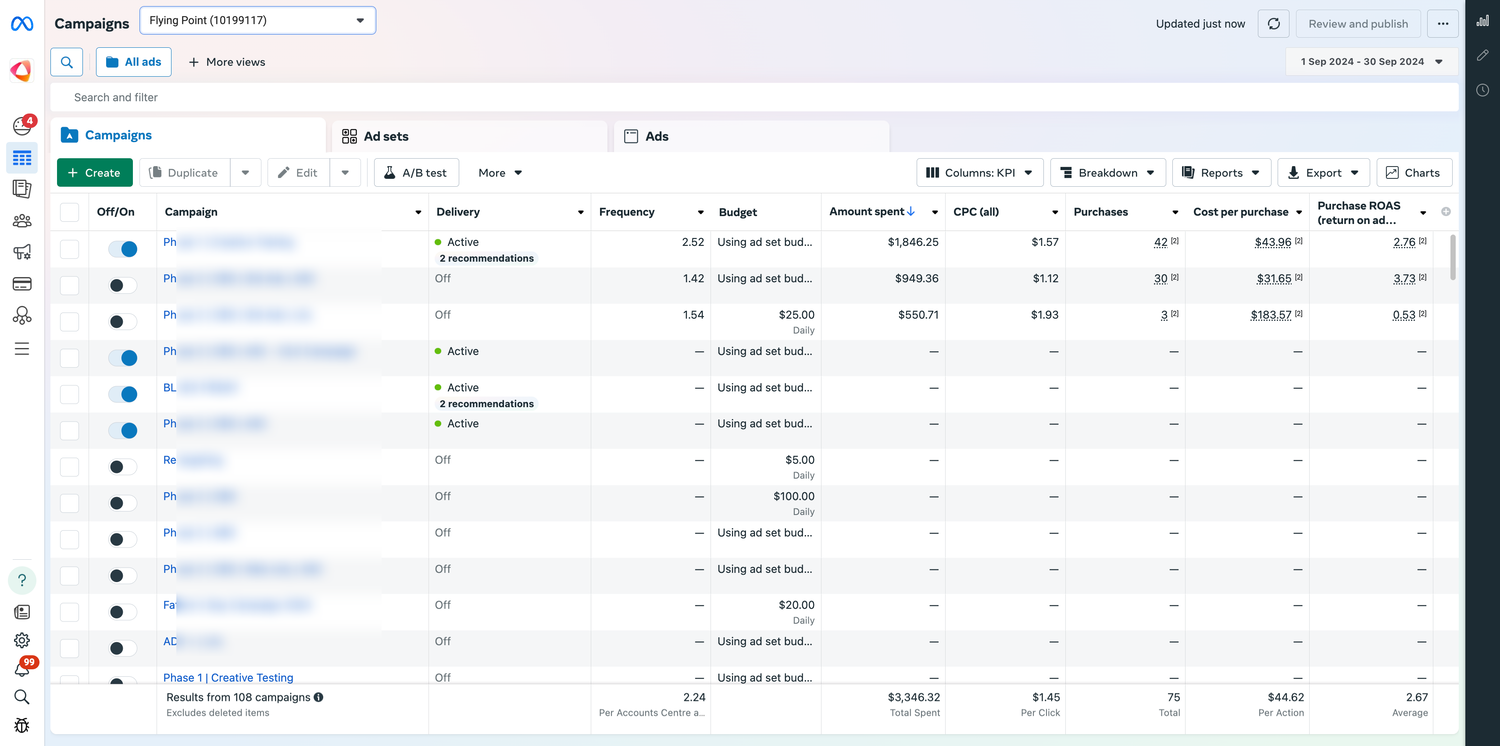Open the Help question mark icon
Screen dimensions: 1500x746
click(x=22, y=580)
